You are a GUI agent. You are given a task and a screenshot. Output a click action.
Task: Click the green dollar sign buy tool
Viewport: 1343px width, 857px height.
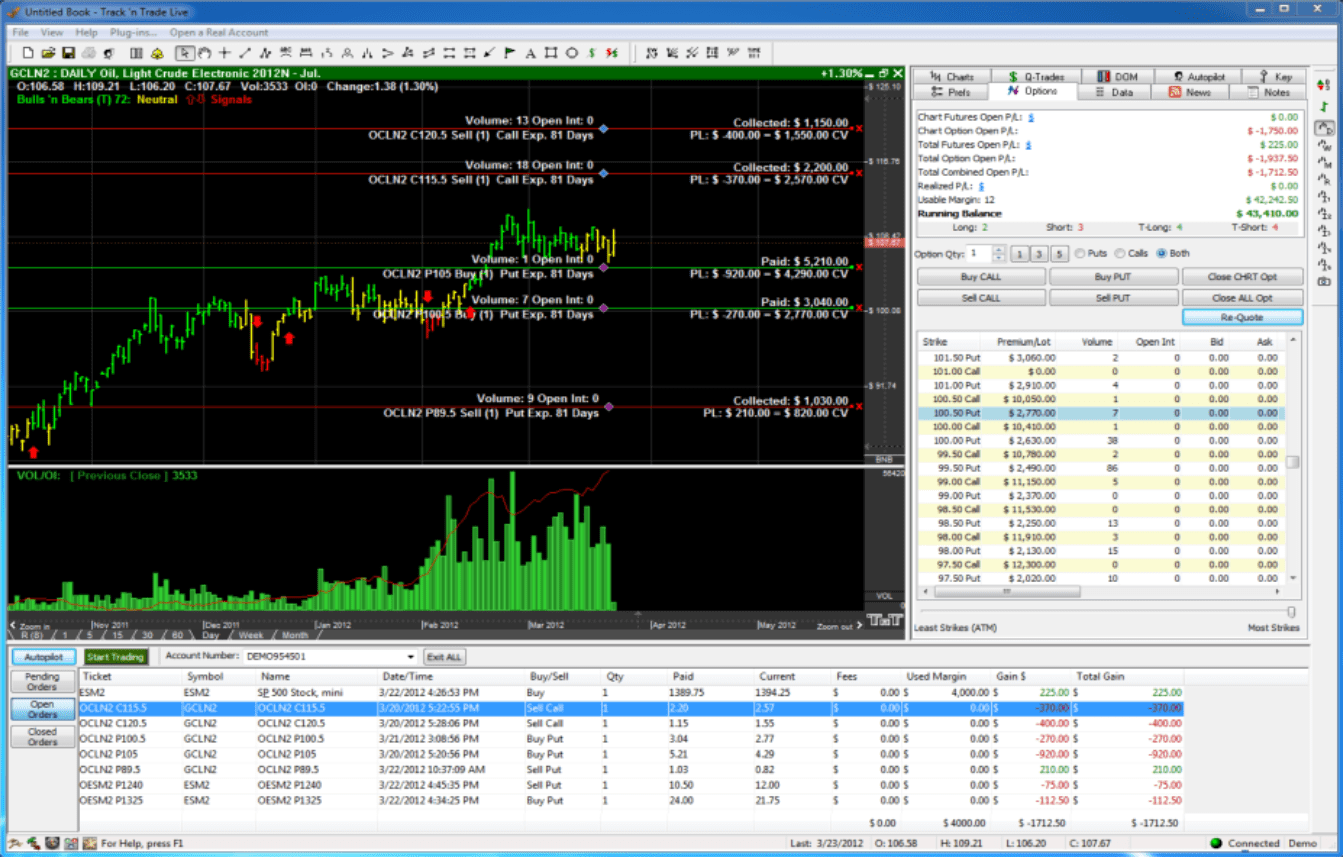tap(592, 53)
